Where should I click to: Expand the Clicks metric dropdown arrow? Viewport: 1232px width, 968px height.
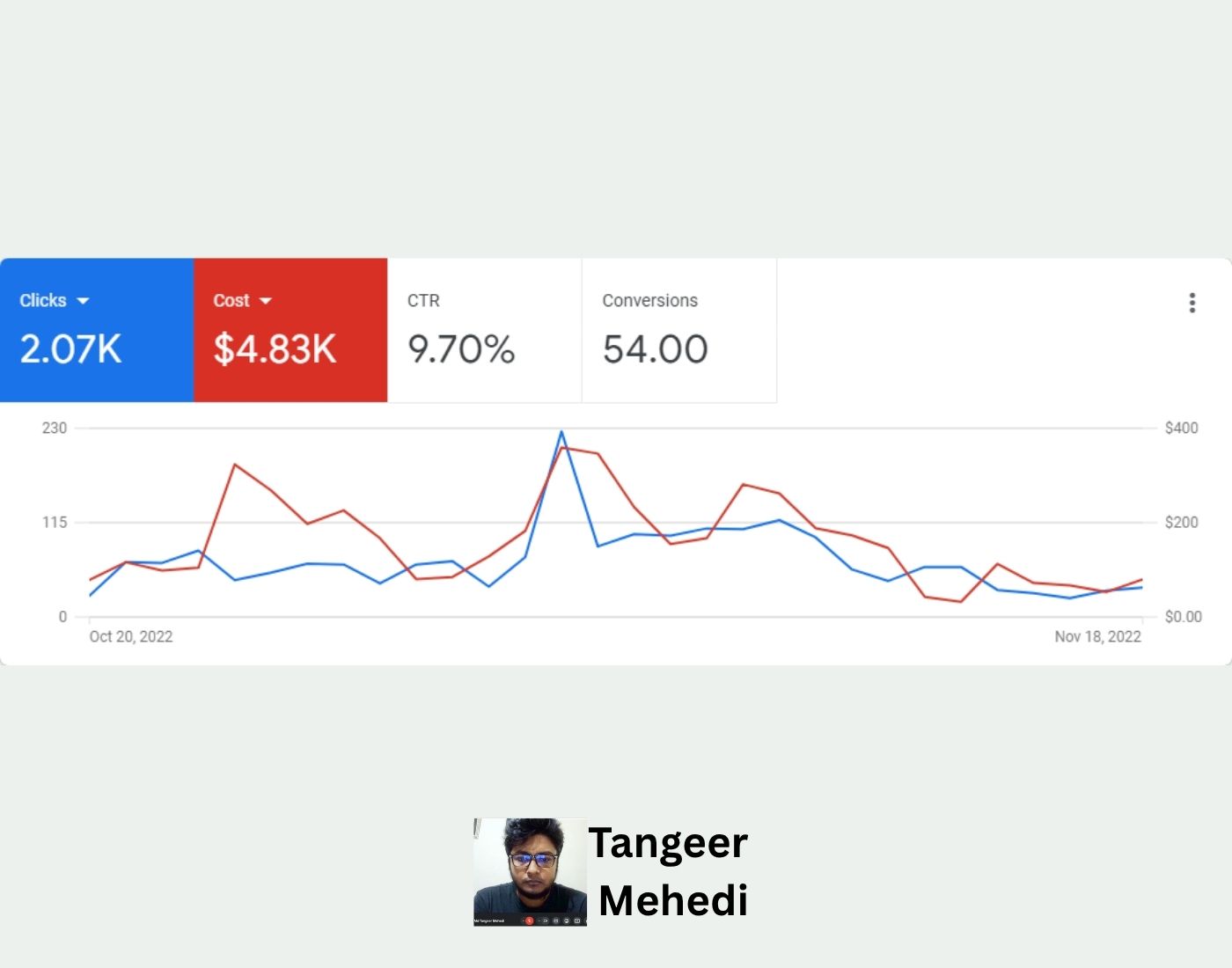pyautogui.click(x=84, y=301)
